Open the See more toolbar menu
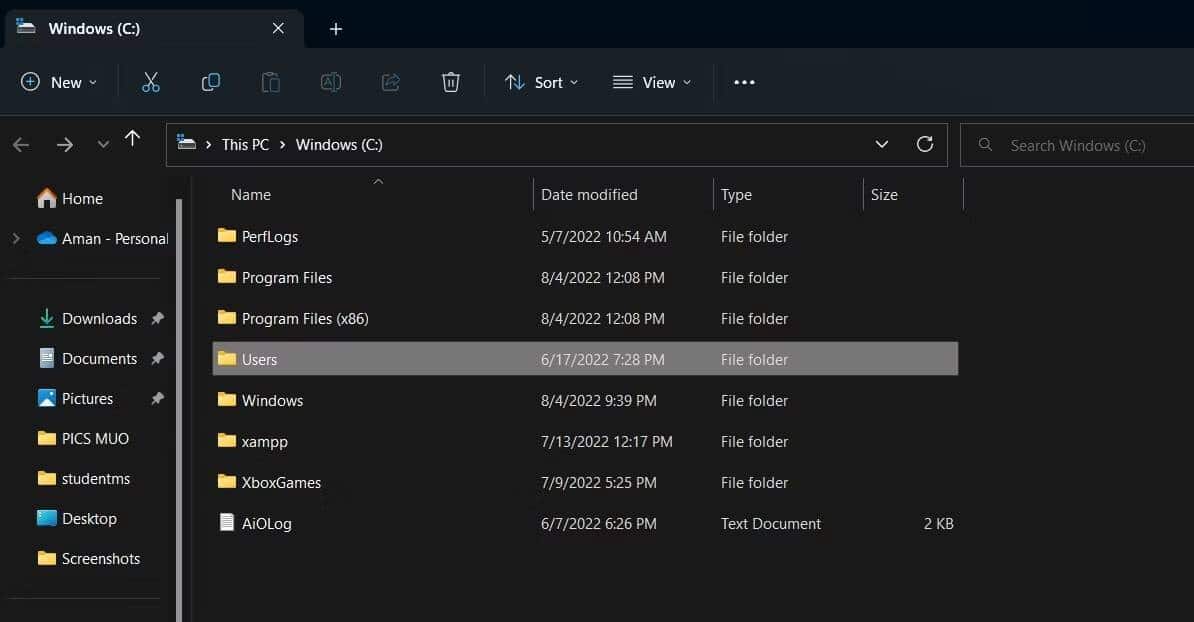This screenshot has width=1194, height=622. 743,82
